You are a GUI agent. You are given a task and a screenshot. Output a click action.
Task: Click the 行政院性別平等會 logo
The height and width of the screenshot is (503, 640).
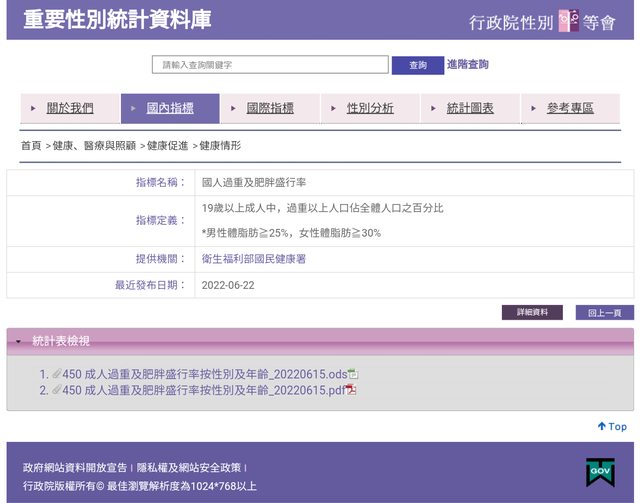pyautogui.click(x=542, y=21)
